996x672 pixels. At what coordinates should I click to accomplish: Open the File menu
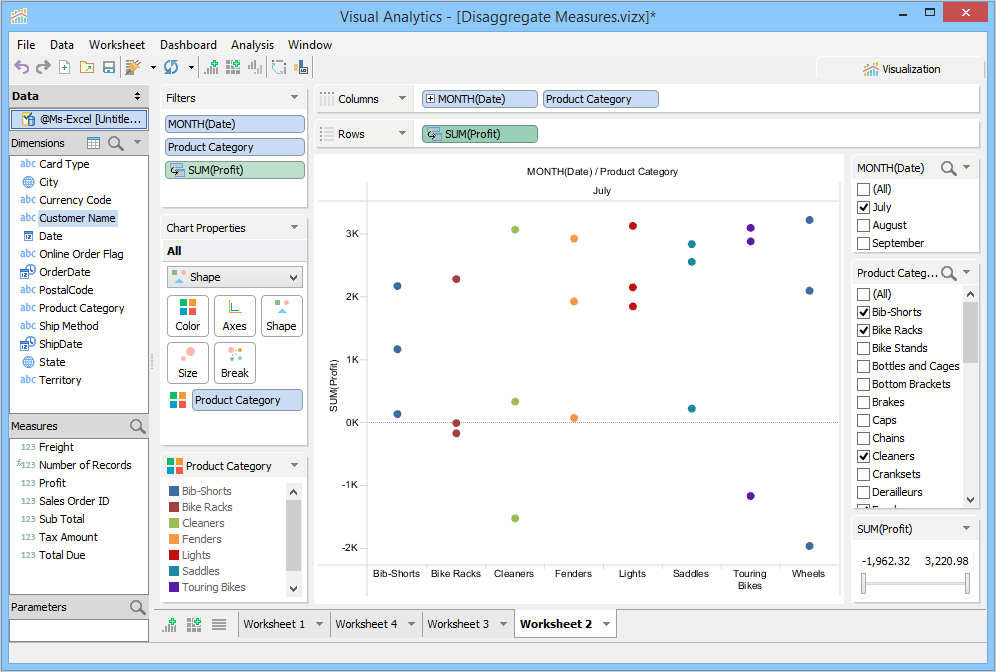[x=26, y=44]
